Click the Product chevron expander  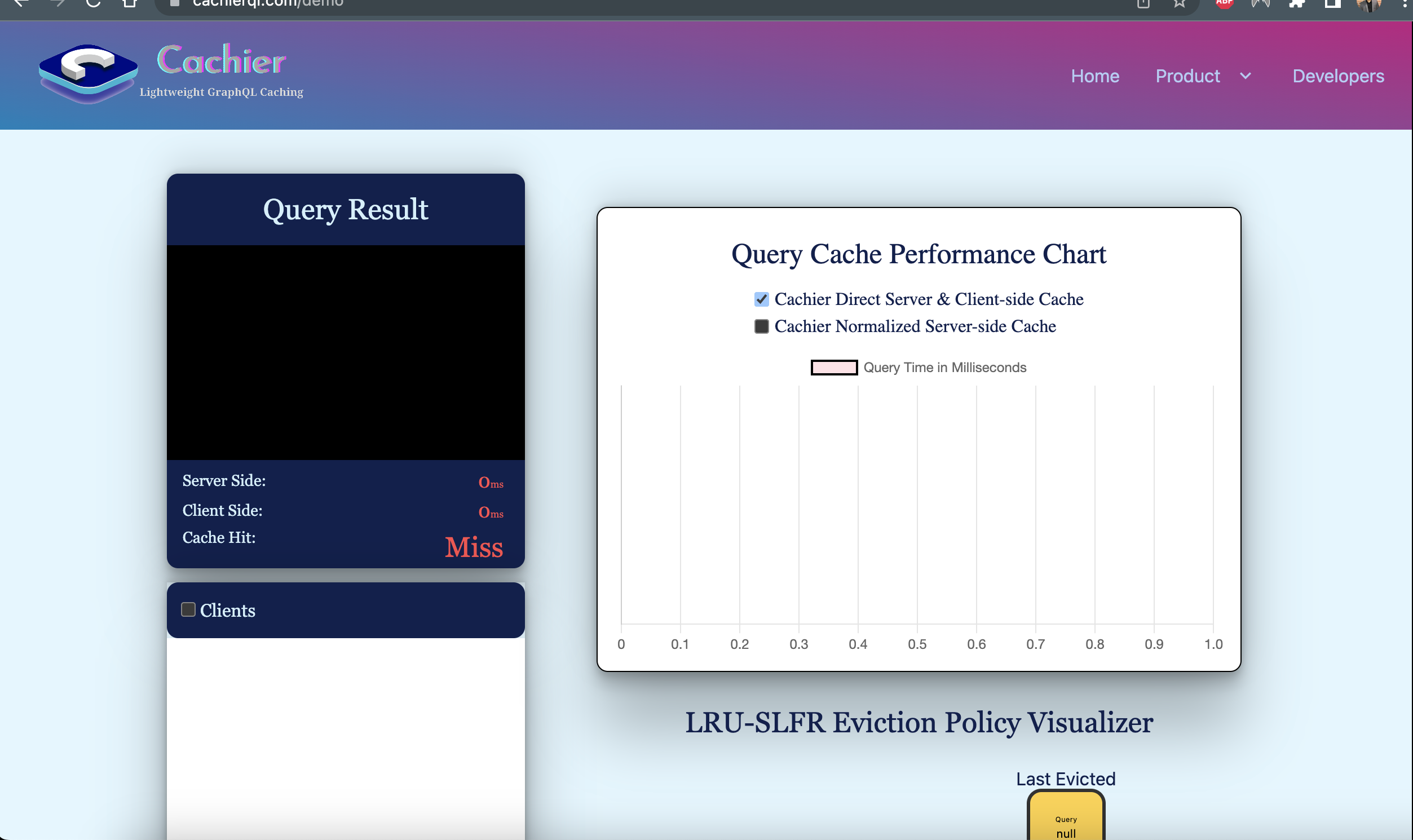point(1245,75)
